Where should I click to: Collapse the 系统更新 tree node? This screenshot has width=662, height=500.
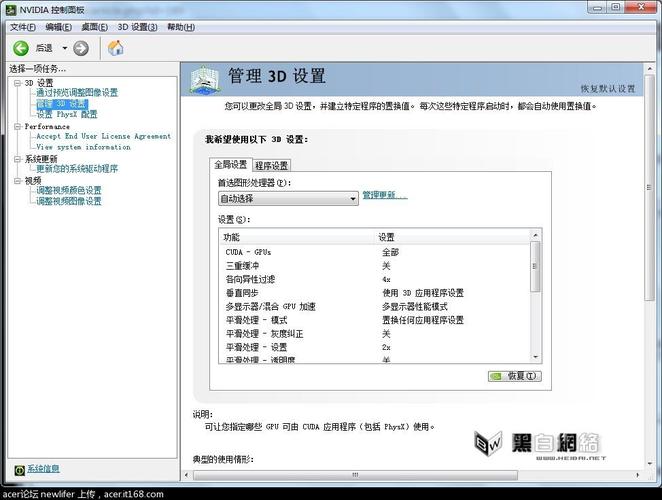tap(17, 159)
